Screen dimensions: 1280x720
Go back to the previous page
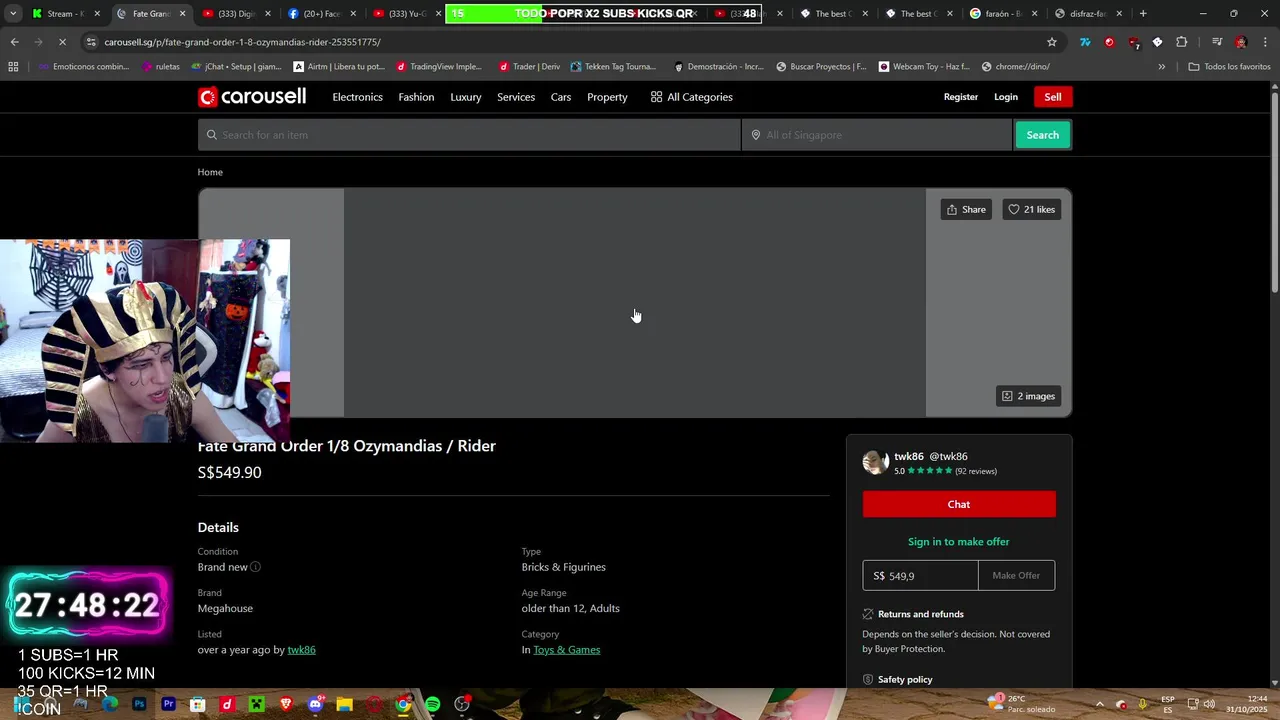pos(14,42)
